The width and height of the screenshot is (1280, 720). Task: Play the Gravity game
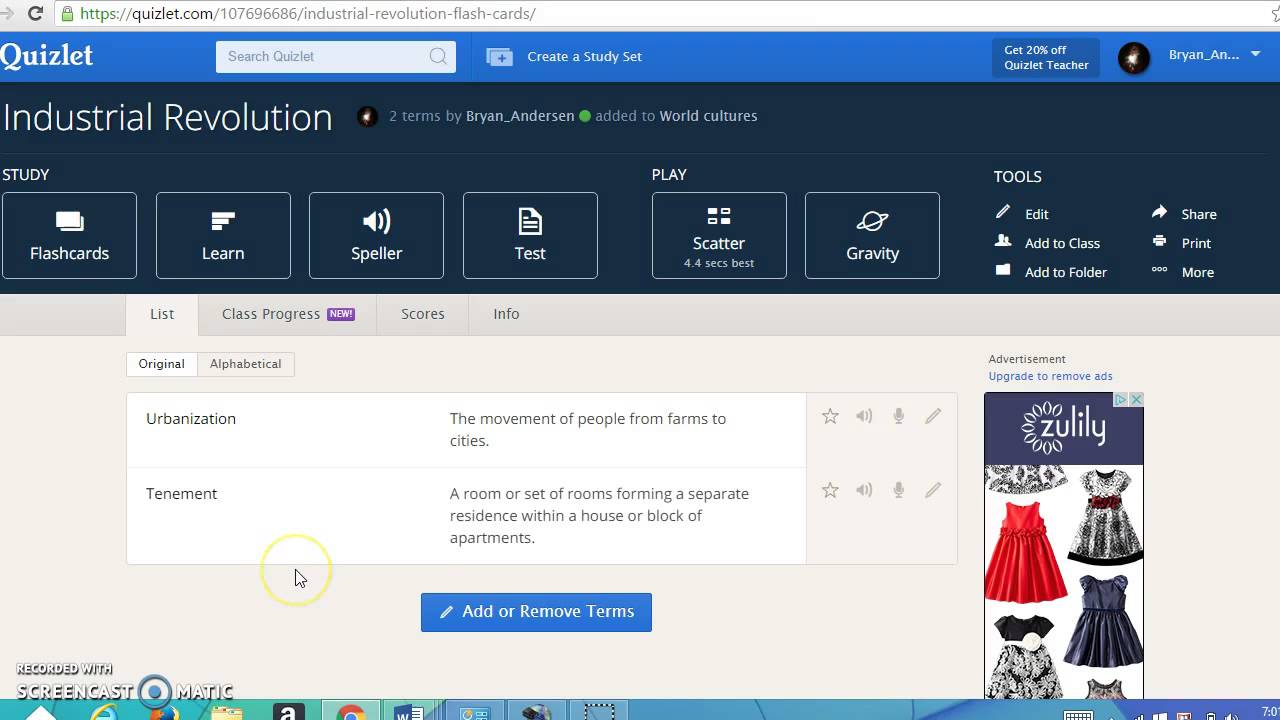872,235
